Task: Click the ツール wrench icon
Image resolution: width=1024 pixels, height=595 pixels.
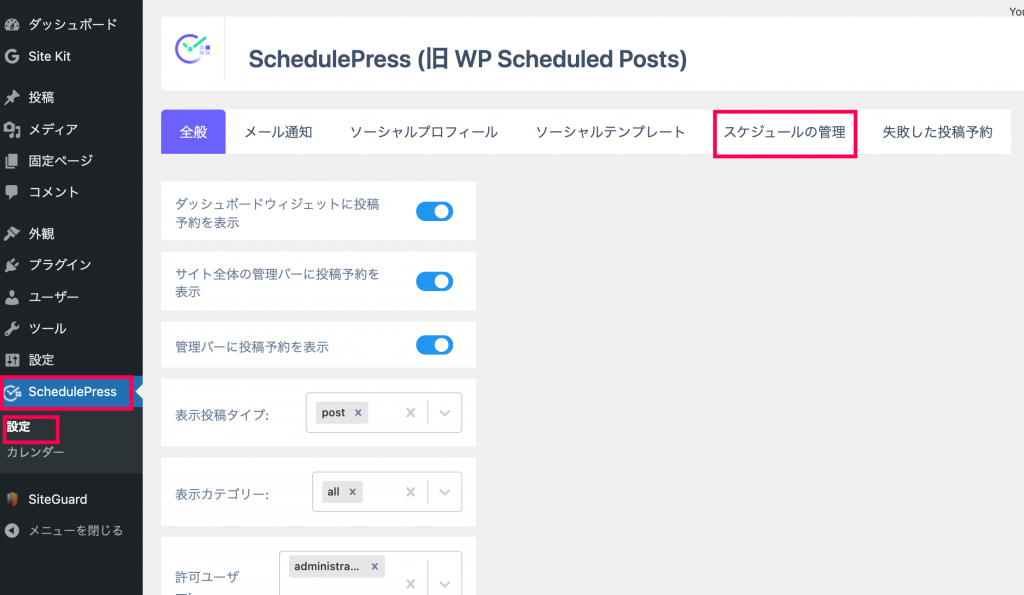Action: (x=12, y=329)
